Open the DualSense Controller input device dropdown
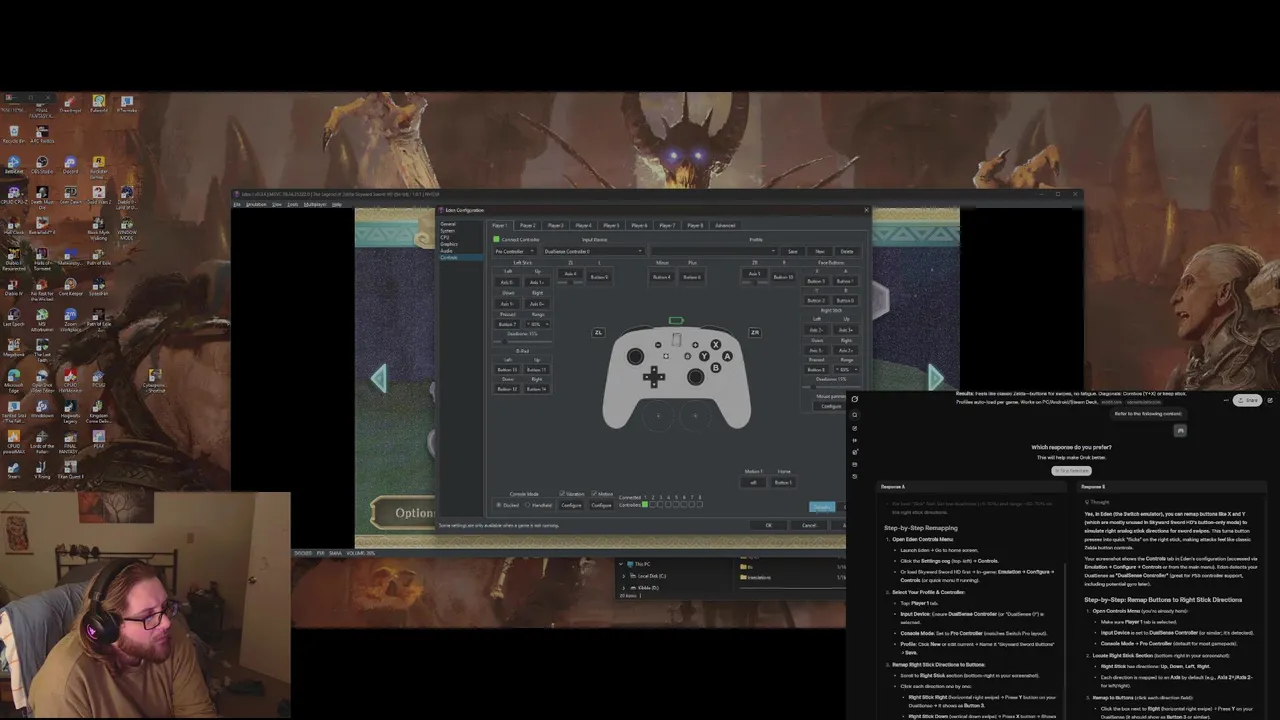 (x=594, y=251)
